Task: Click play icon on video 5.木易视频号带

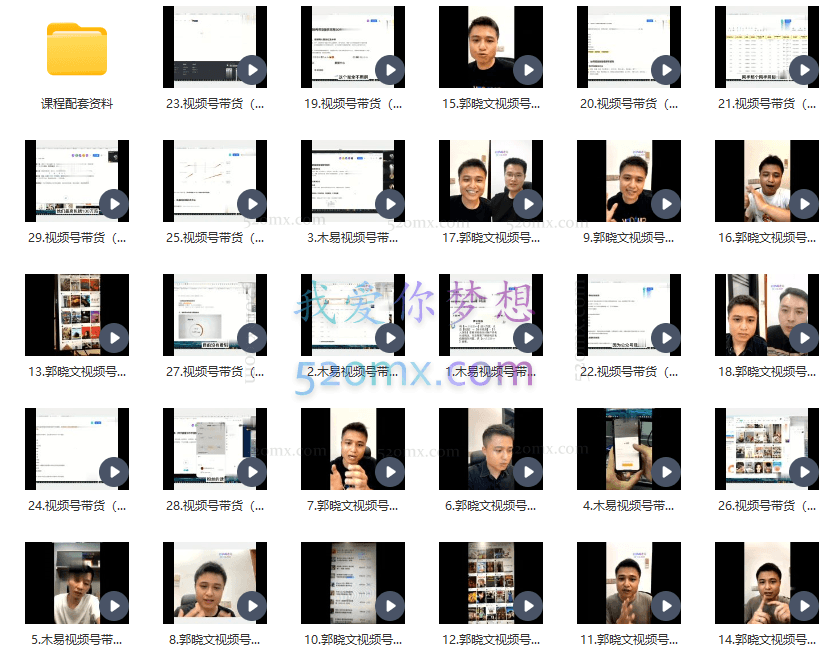Action: coord(114,606)
